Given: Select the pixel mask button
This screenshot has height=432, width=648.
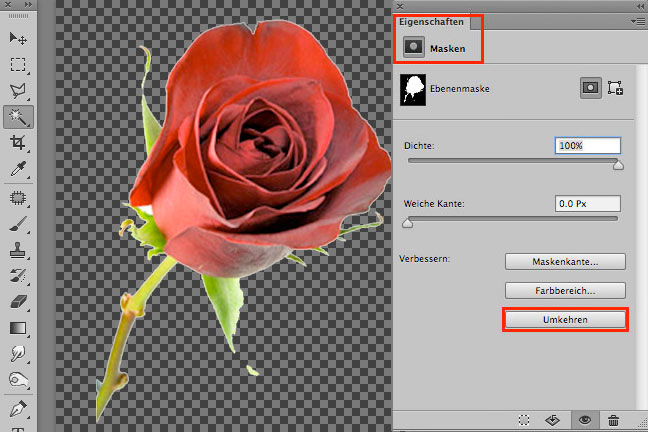Looking at the screenshot, I should (591, 88).
